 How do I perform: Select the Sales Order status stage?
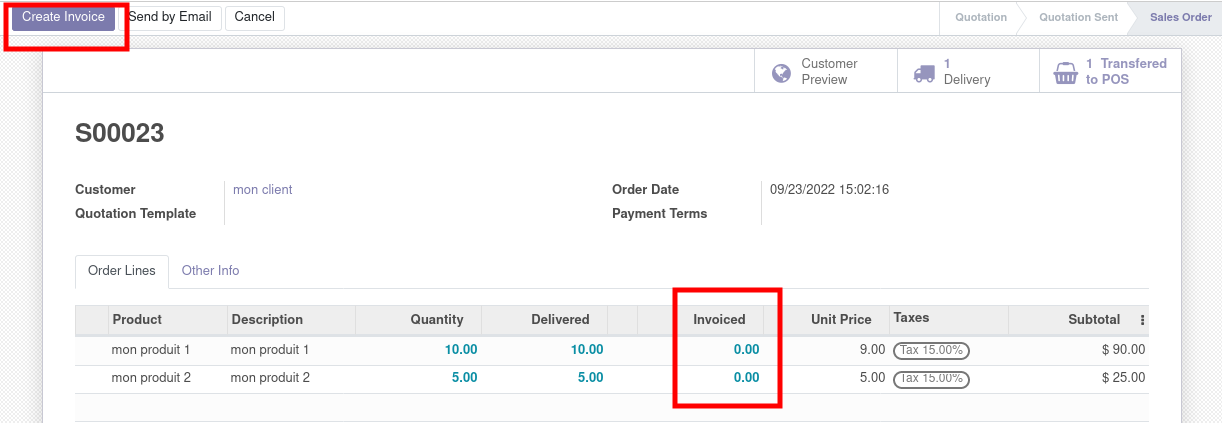click(x=1180, y=17)
